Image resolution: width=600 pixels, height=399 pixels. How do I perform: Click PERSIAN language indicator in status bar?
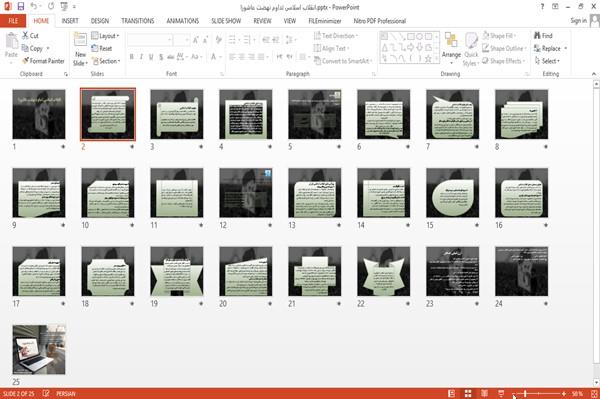pos(66,394)
